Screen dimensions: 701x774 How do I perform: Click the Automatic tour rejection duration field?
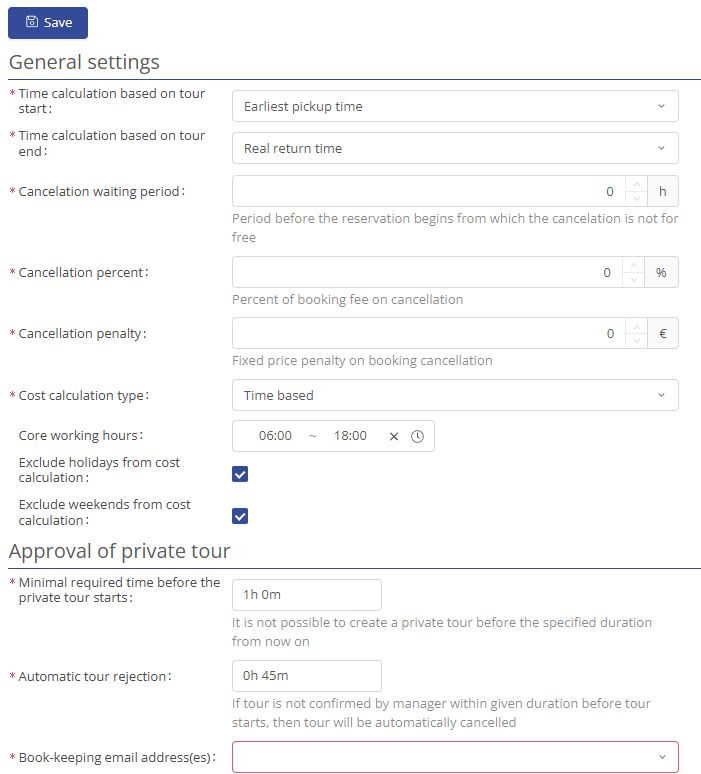click(306, 676)
